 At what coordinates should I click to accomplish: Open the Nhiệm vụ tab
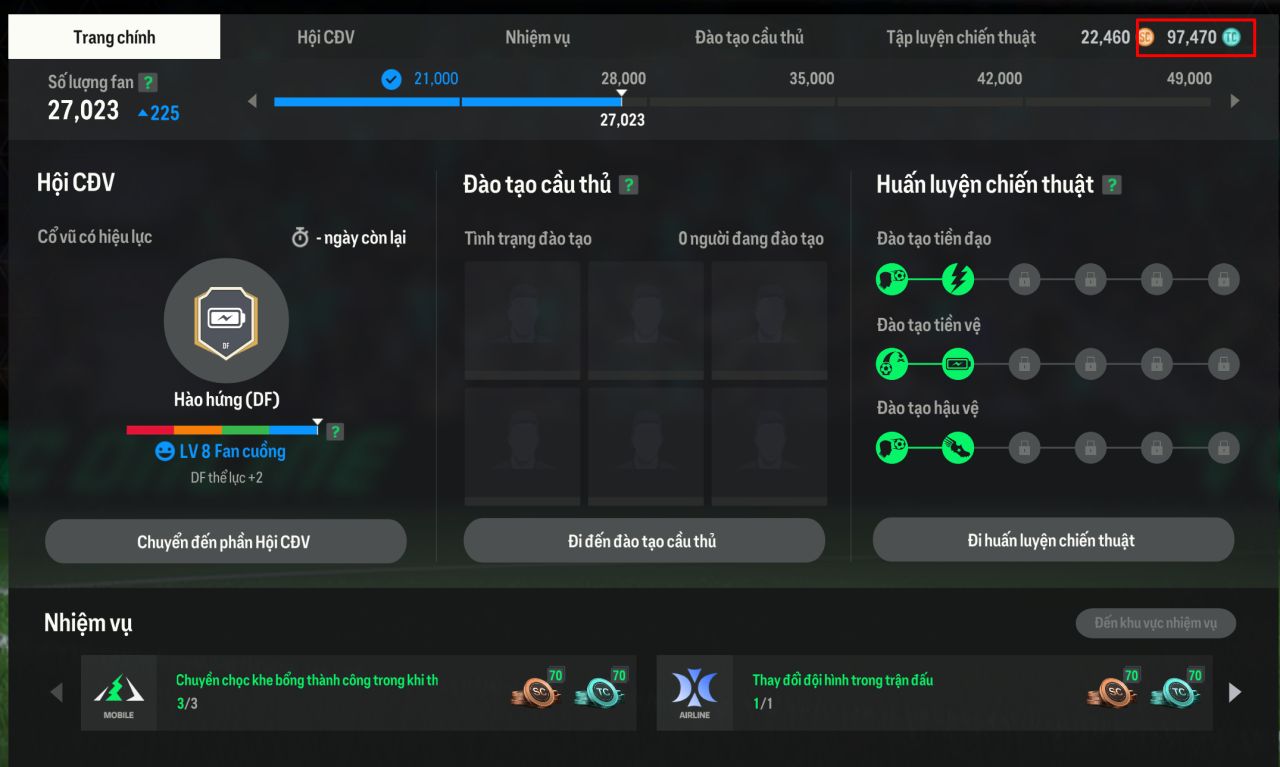click(x=538, y=38)
